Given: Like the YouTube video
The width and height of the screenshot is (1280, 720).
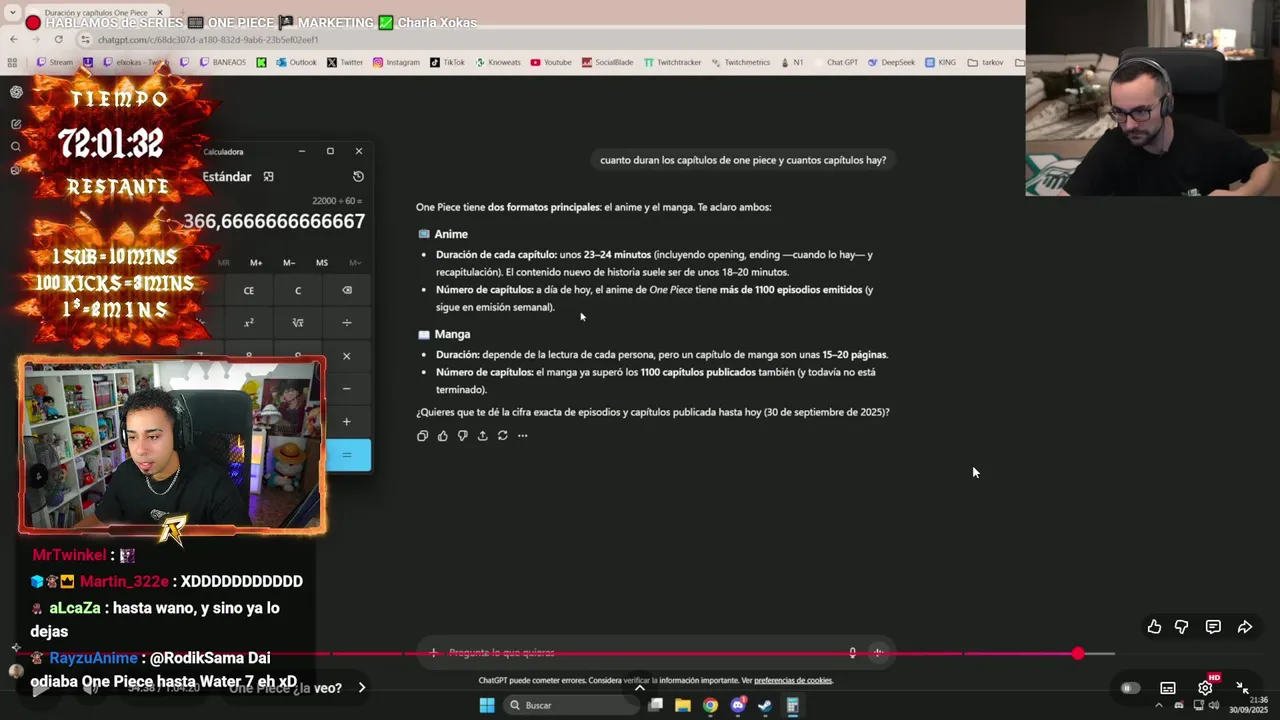Looking at the screenshot, I should pyautogui.click(x=1154, y=627).
